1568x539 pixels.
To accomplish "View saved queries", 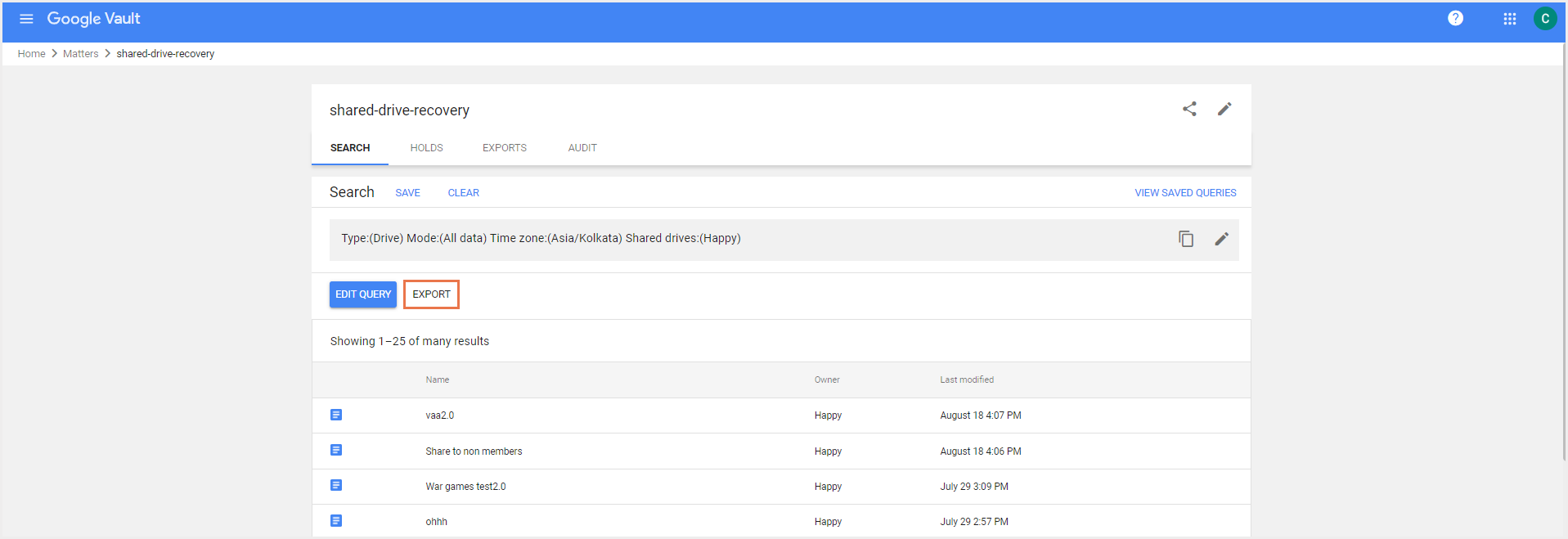I will click(x=1185, y=193).
